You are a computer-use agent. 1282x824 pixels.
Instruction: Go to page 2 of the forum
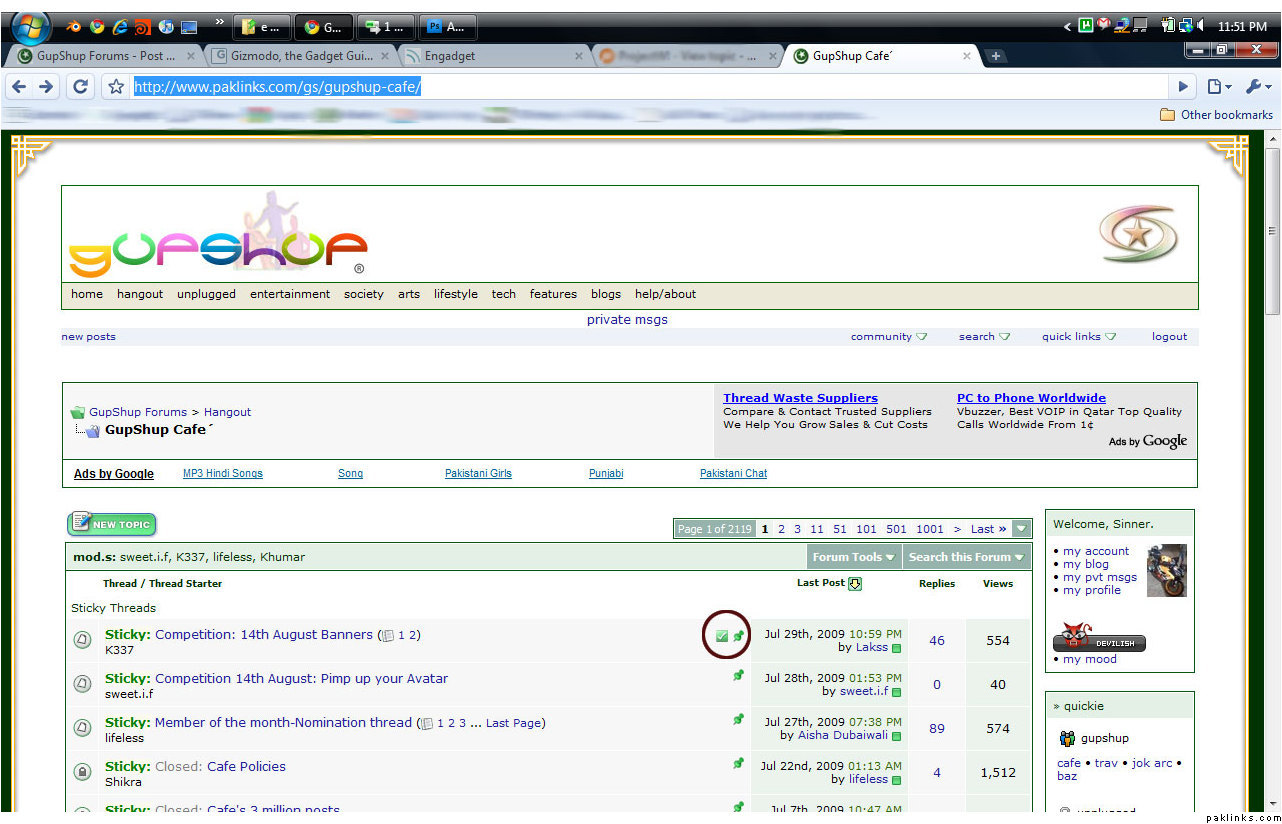781,529
